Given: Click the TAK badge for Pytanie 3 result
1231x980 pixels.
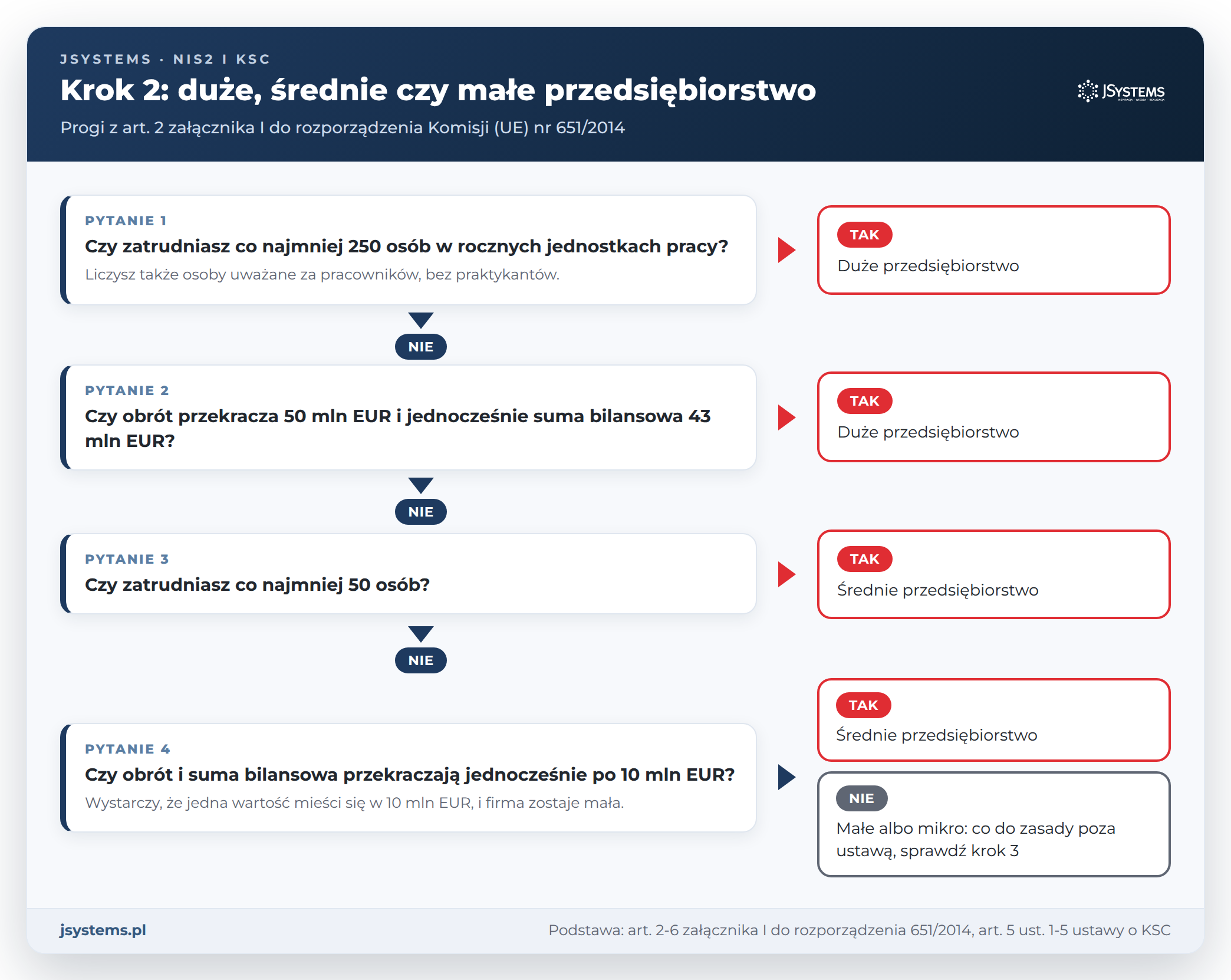Looking at the screenshot, I should 864,559.
